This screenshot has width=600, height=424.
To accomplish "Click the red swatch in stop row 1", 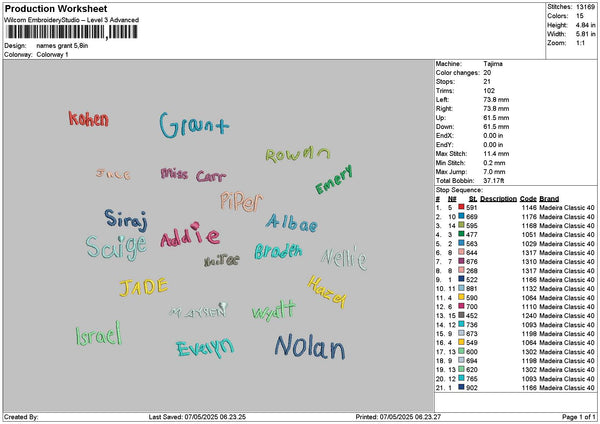I will tap(461, 207).
